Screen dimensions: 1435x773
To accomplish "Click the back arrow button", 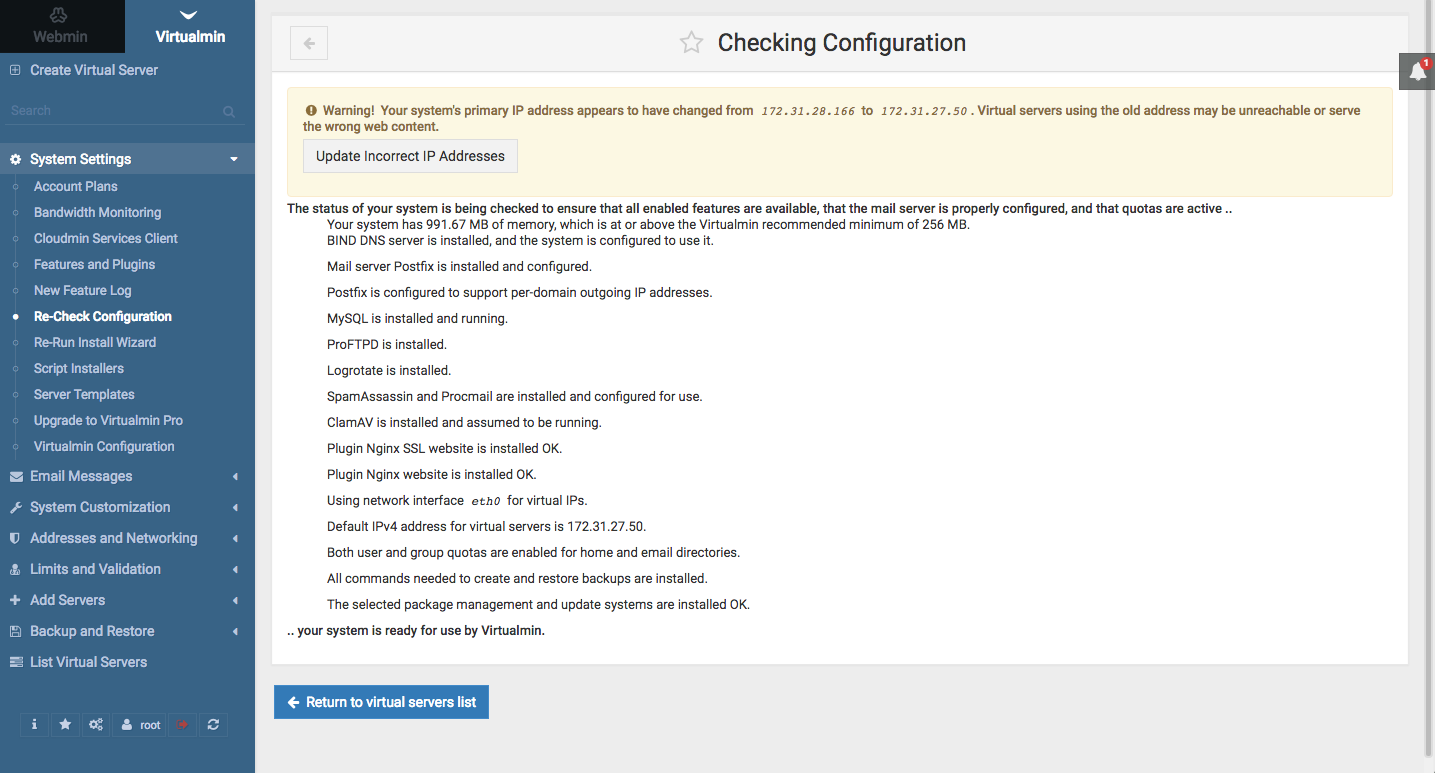I will click(309, 43).
